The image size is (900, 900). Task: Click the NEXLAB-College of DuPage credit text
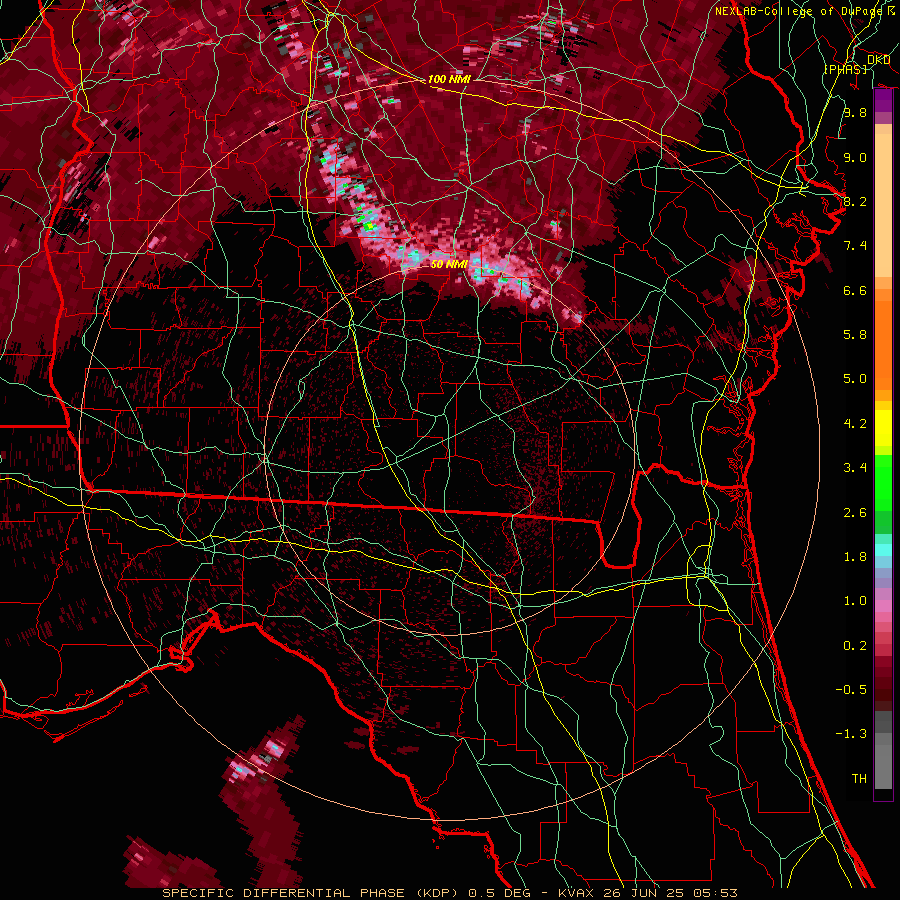(x=799, y=11)
